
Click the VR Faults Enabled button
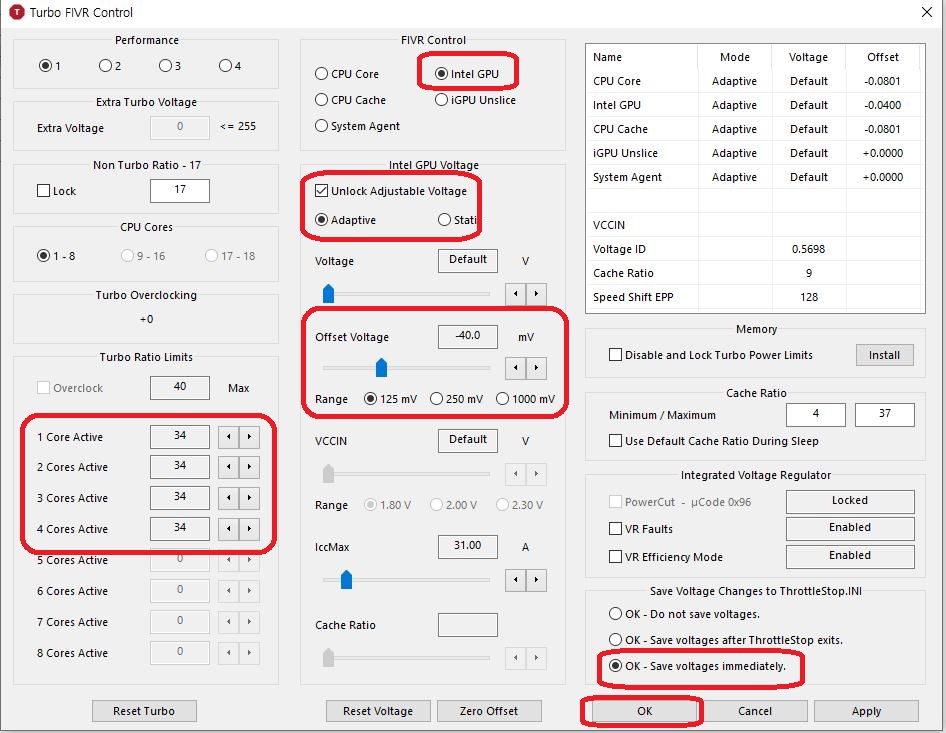850,528
